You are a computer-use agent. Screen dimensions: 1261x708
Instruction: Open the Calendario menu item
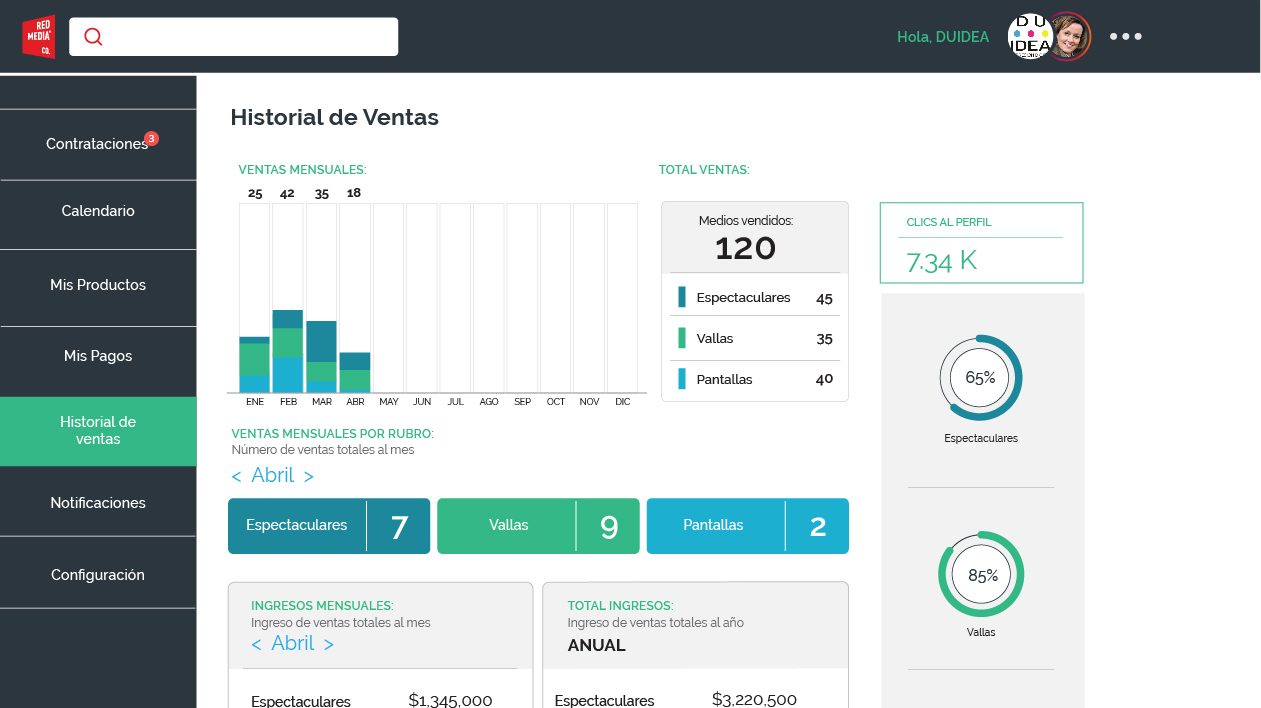pos(98,212)
